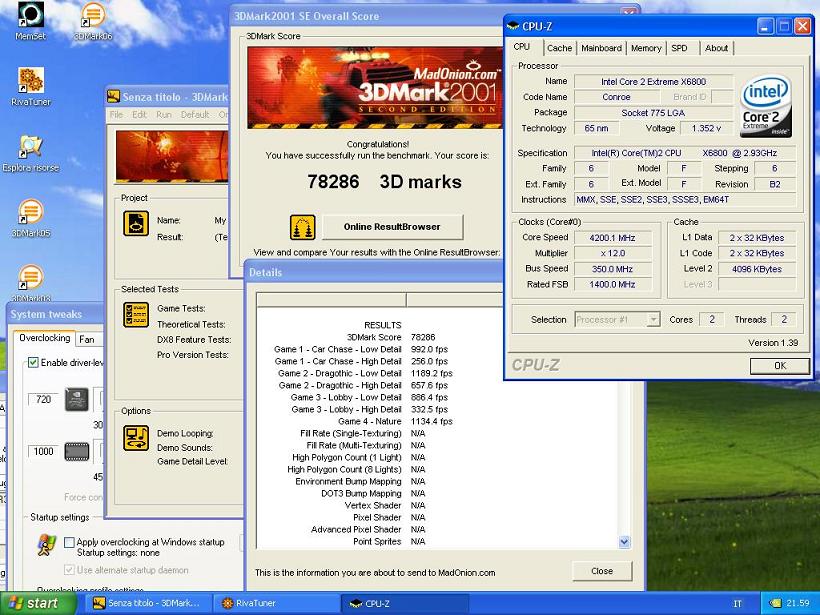
Task: Toggle Use alternate startup daemon checkbox
Action: pyautogui.click(x=69, y=570)
